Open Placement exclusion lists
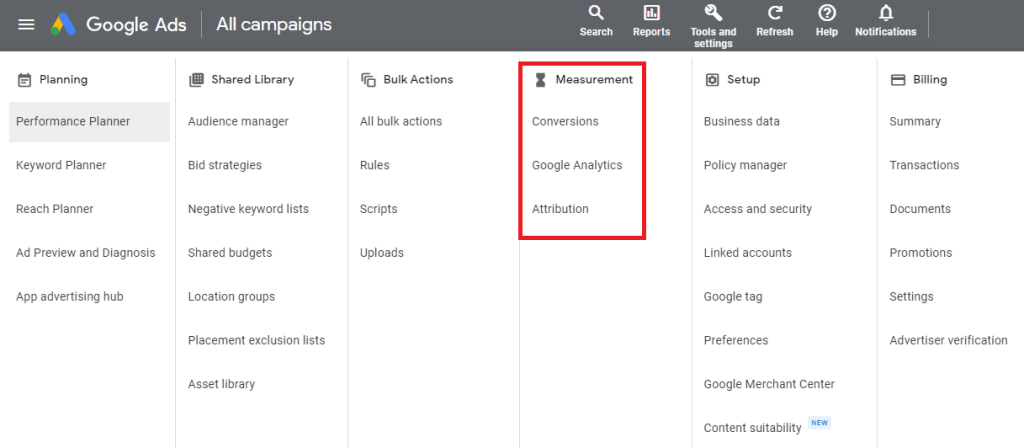Image resolution: width=1024 pixels, height=448 pixels. [257, 340]
